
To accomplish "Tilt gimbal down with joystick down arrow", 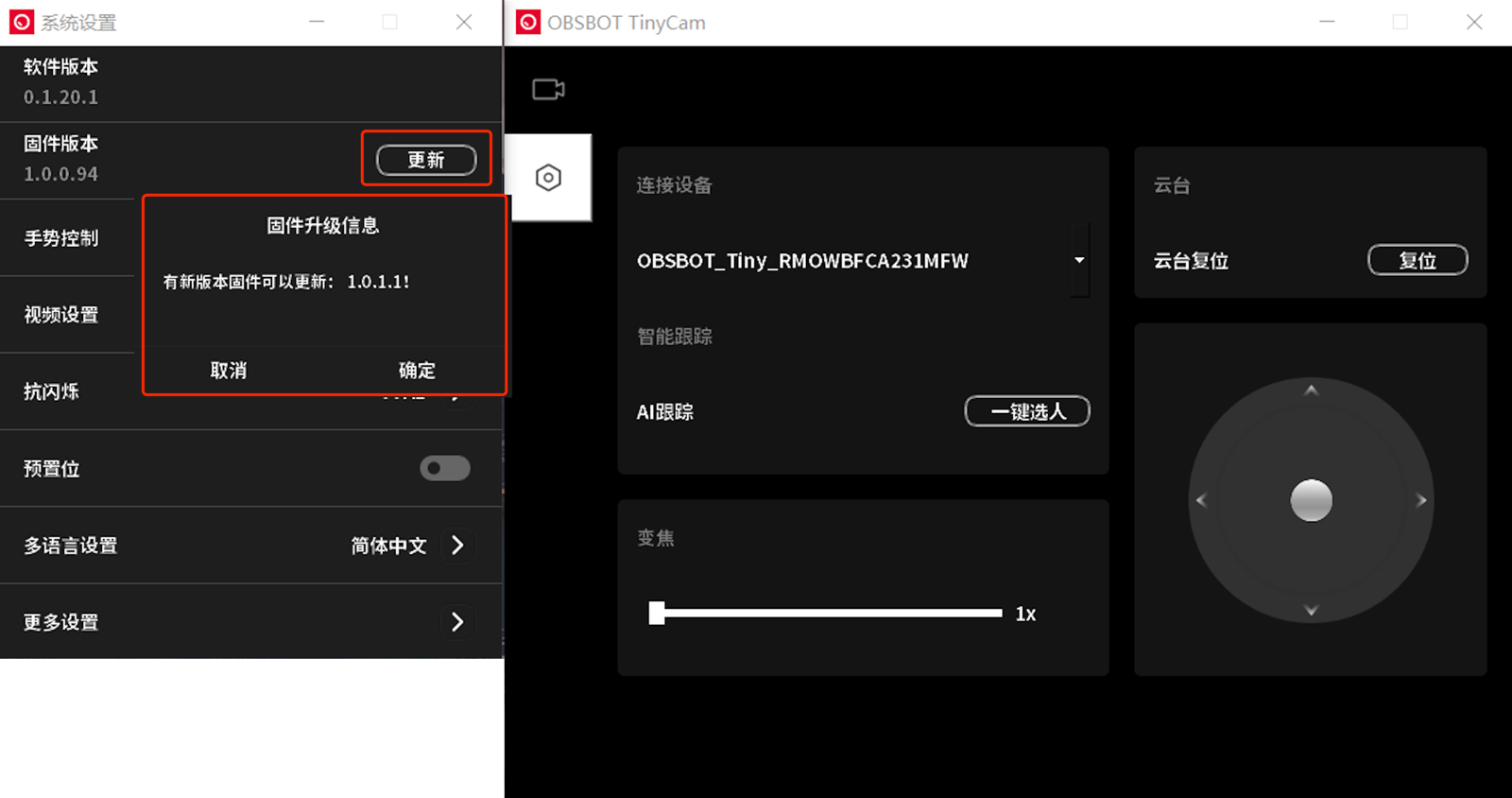I will [1311, 611].
